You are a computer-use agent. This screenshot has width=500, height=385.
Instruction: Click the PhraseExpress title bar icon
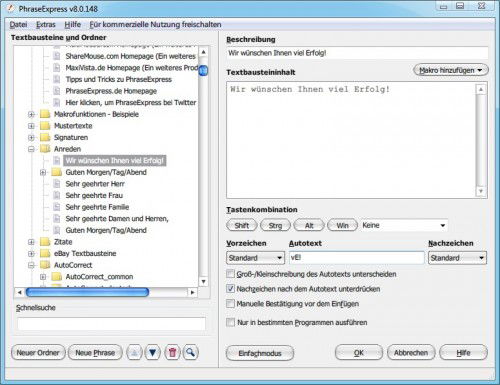click(11, 9)
